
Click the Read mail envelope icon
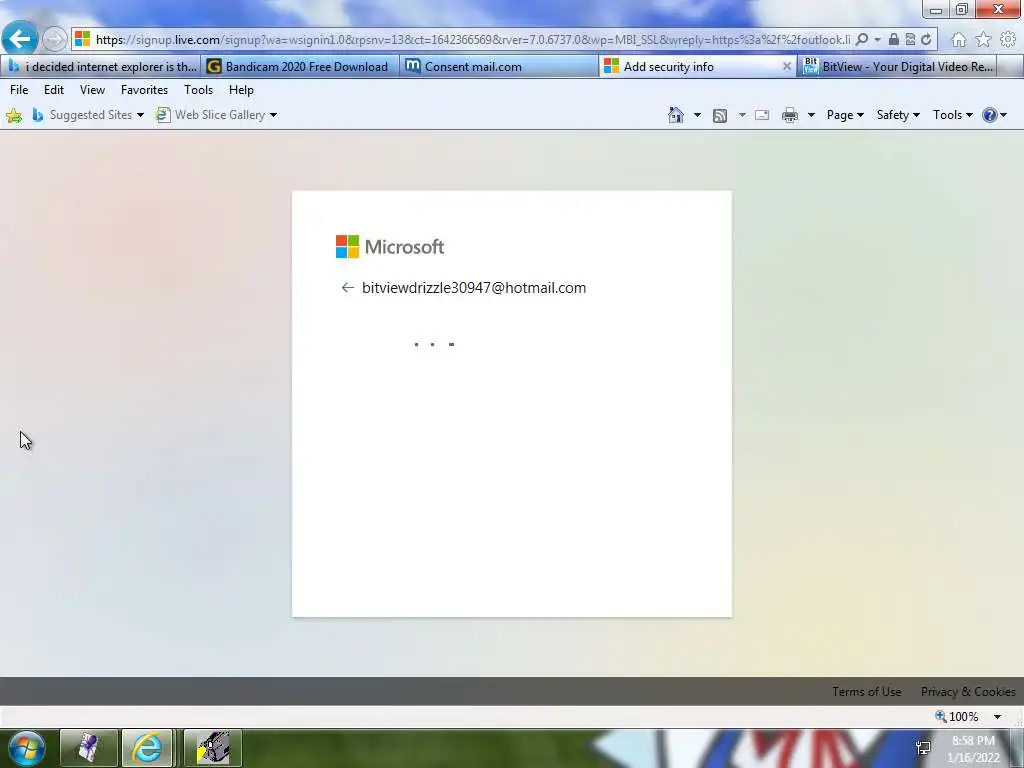pyautogui.click(x=761, y=116)
